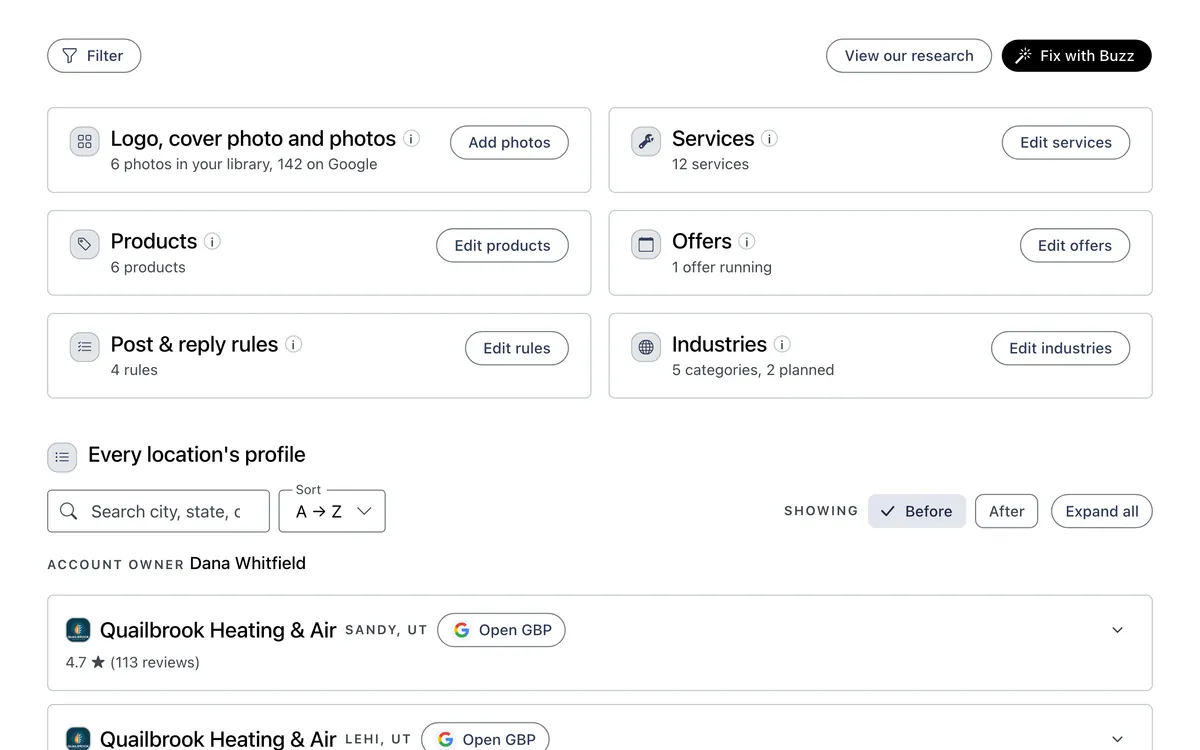Click the list icon beside Every location's profile

[62, 458]
